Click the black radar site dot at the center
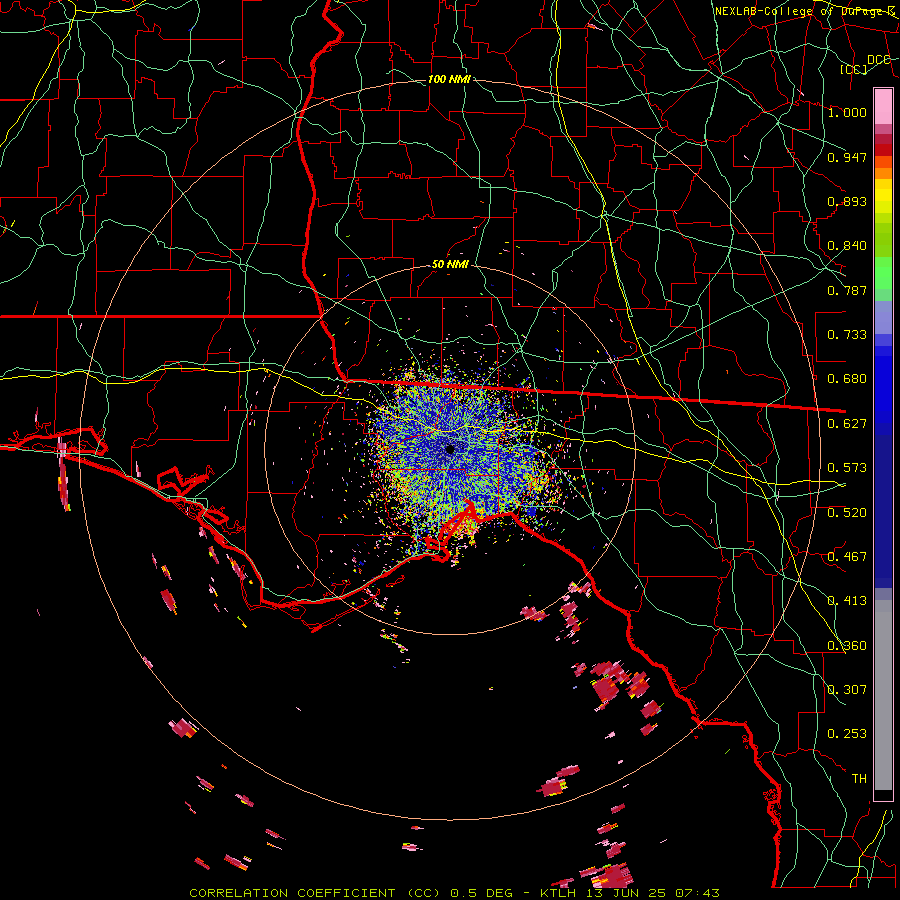Screen dimensions: 900x900 (450, 449)
